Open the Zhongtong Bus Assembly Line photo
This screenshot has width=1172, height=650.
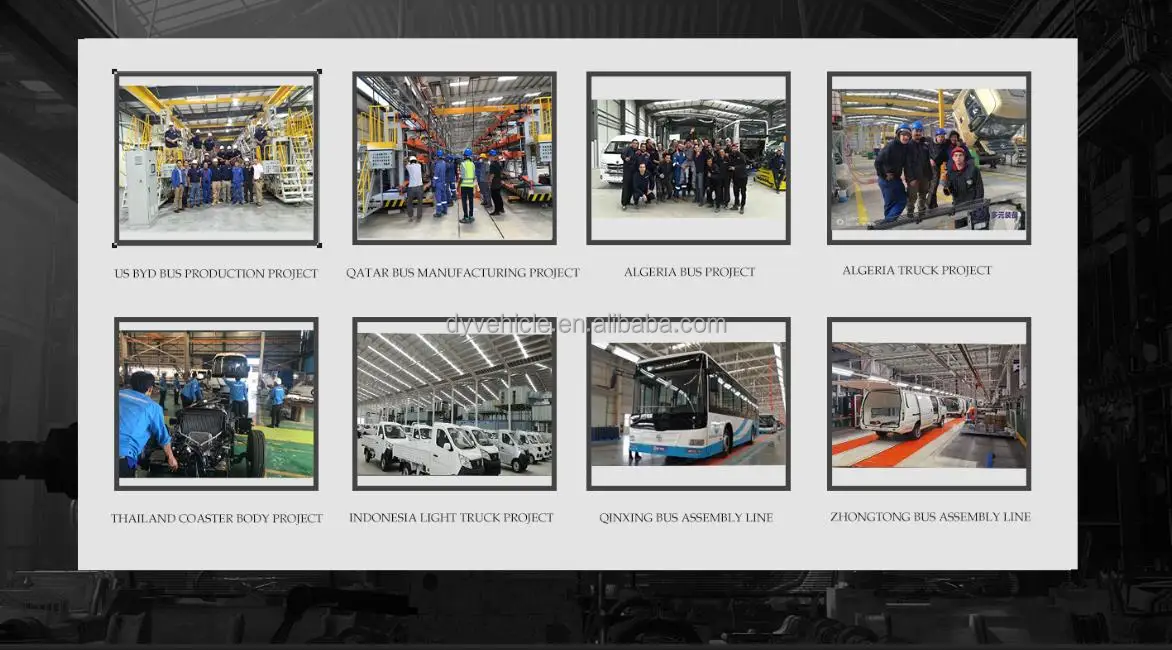point(929,403)
